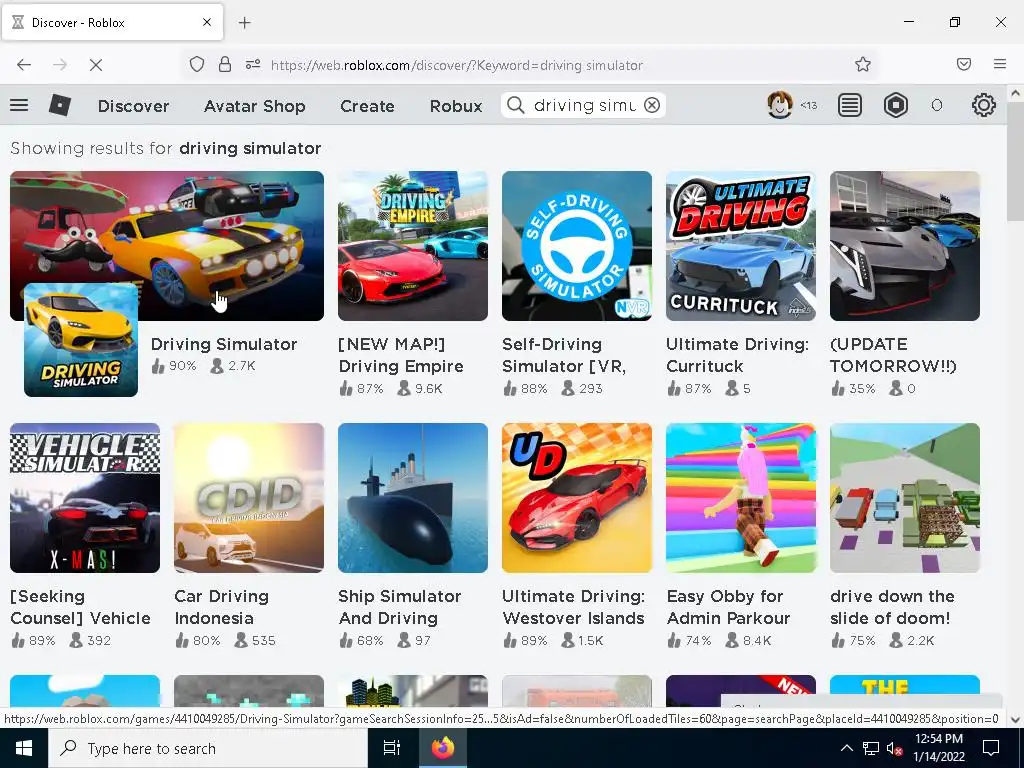
Task: Open the network status tray icon
Action: pyautogui.click(x=871, y=748)
